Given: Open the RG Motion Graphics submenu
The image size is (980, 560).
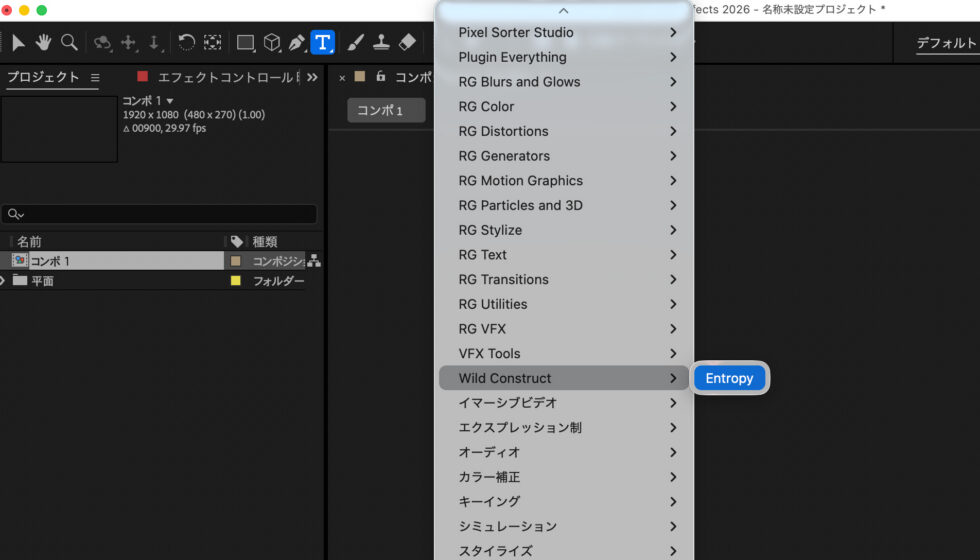Looking at the screenshot, I should (566, 181).
